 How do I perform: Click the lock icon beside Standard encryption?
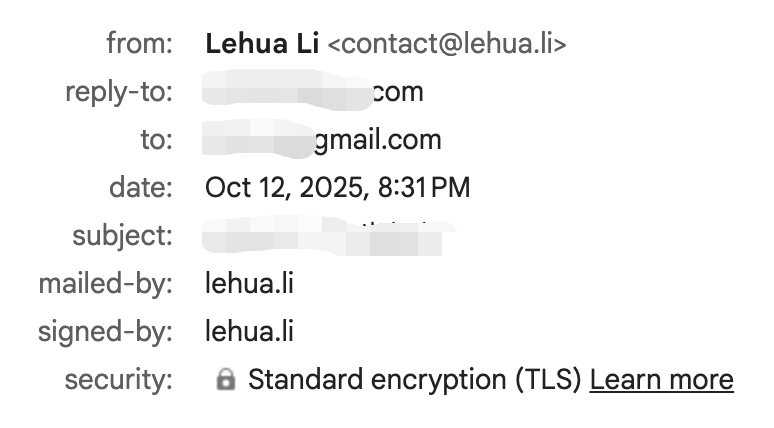click(227, 380)
